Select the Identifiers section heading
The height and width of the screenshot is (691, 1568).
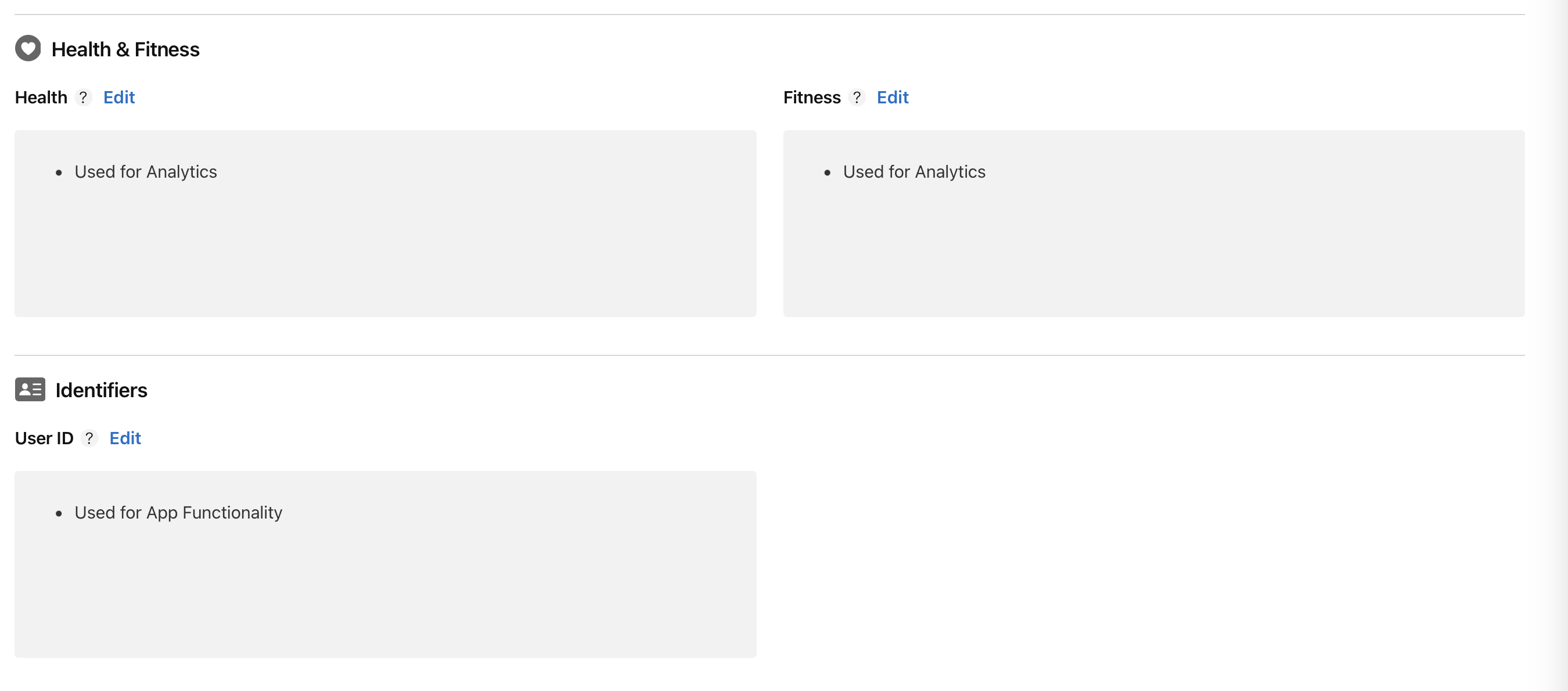[x=102, y=390]
